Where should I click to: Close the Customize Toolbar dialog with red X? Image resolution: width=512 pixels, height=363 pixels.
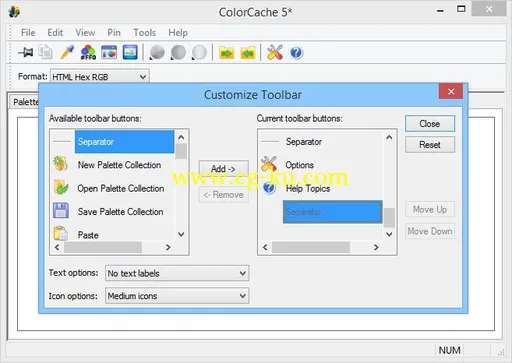[451, 91]
